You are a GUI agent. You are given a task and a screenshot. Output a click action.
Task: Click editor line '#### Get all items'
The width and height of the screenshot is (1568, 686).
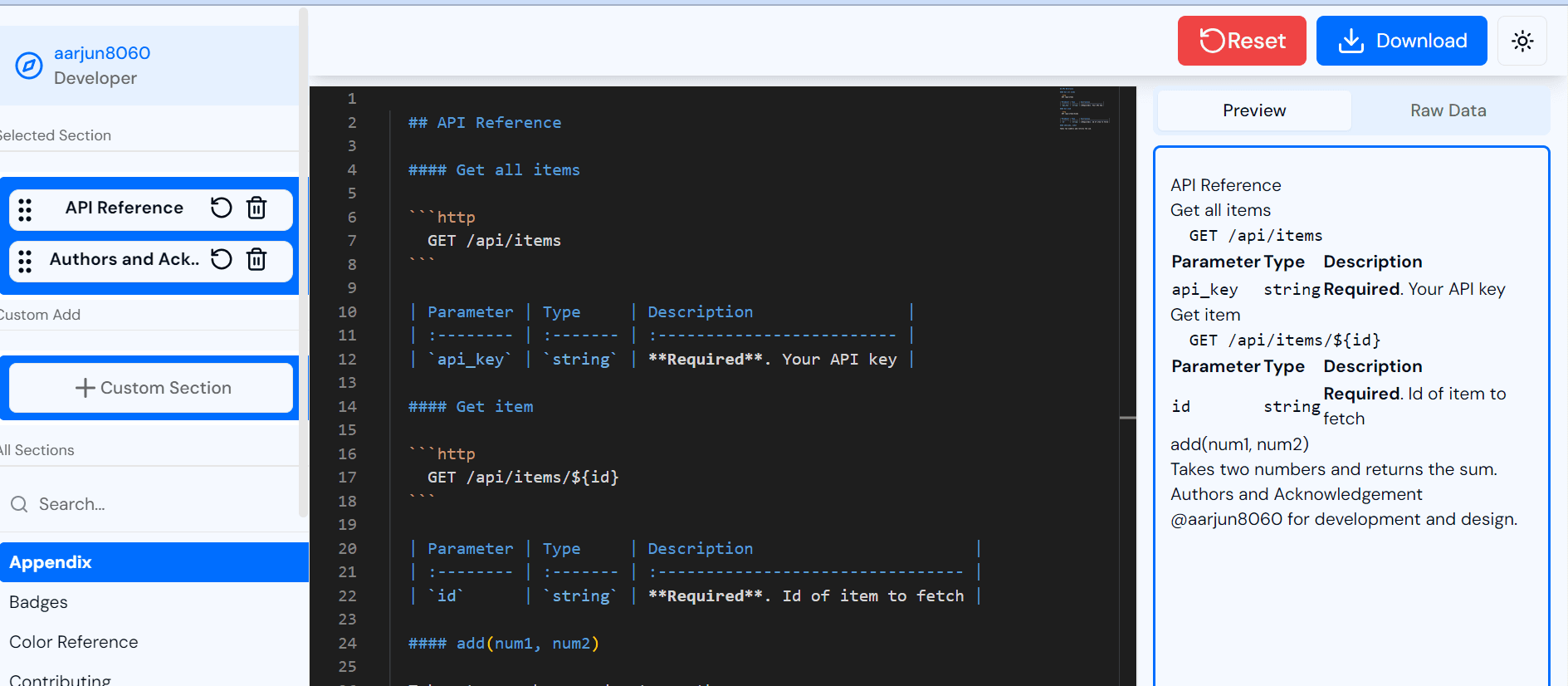point(494,170)
